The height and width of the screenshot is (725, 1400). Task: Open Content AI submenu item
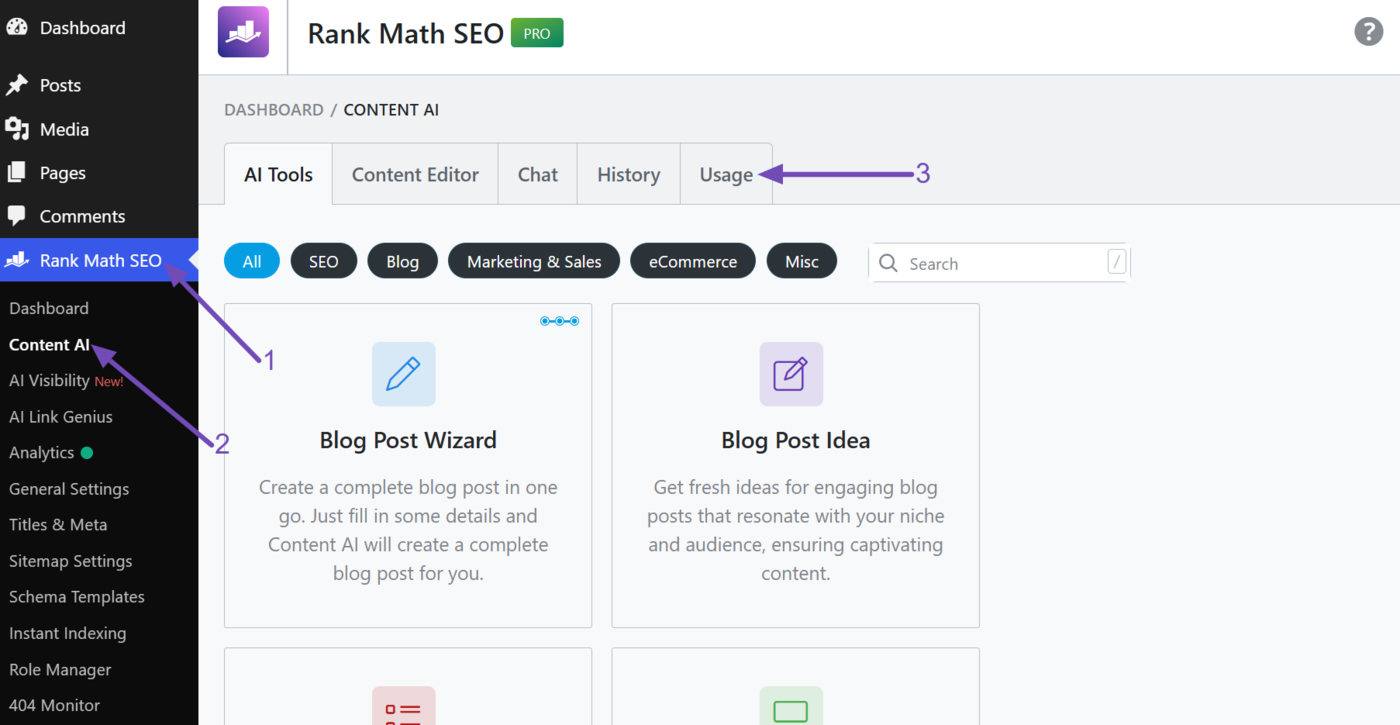point(49,345)
